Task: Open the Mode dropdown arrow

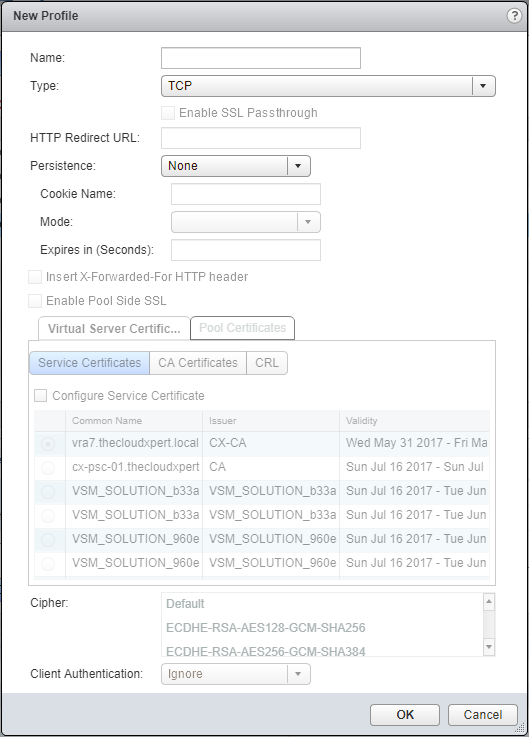Action: (x=308, y=222)
